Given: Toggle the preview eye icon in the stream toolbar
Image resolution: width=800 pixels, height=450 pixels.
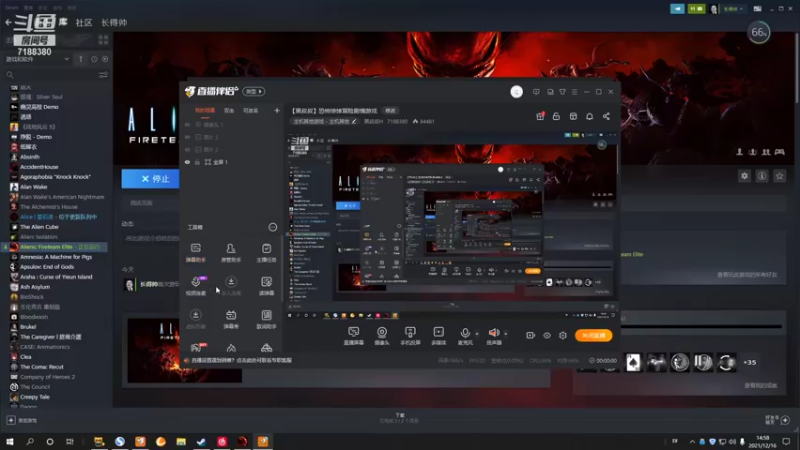Looking at the screenshot, I should 546,335.
